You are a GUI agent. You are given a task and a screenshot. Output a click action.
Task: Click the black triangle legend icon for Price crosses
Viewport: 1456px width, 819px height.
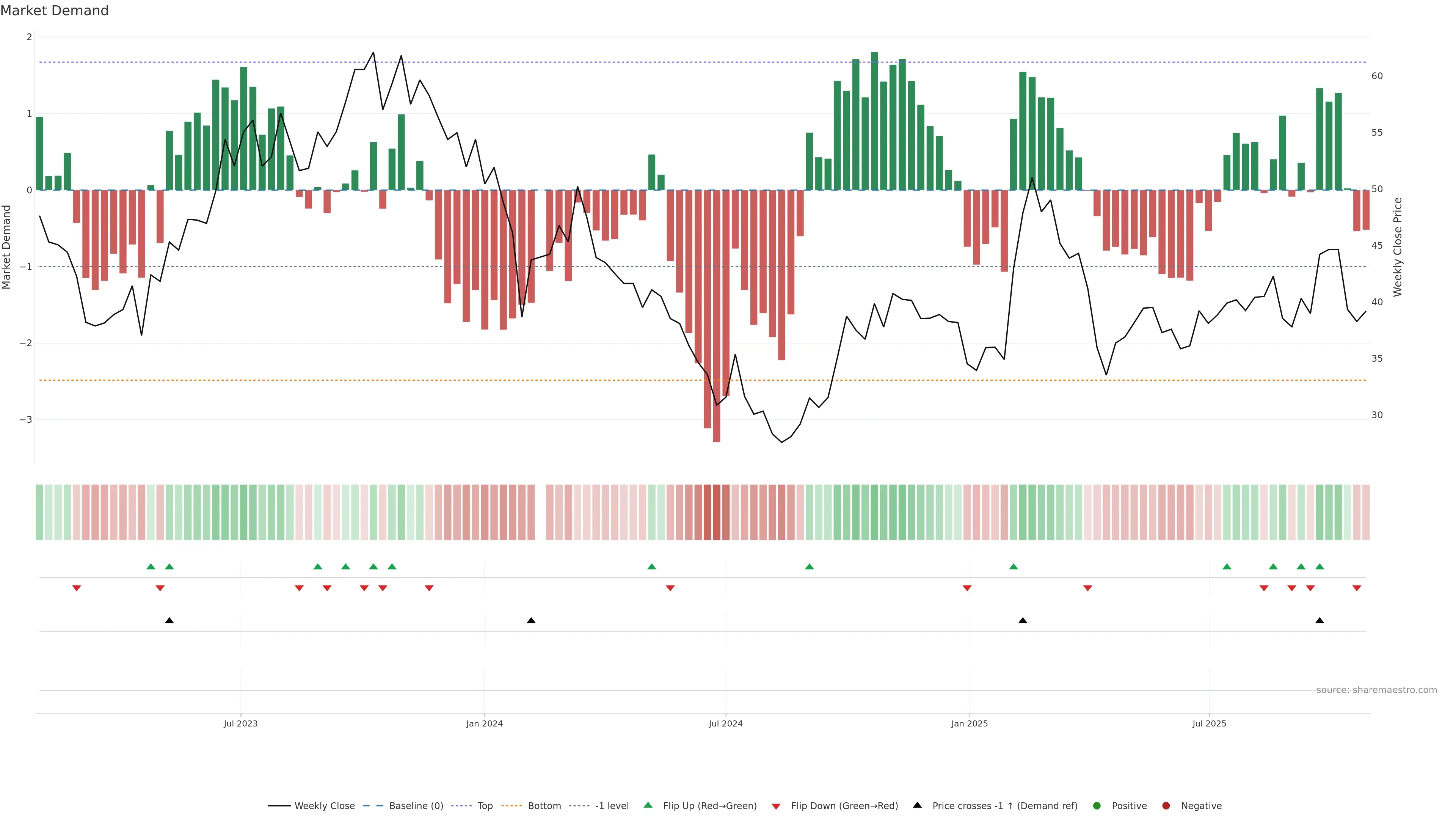(917, 805)
